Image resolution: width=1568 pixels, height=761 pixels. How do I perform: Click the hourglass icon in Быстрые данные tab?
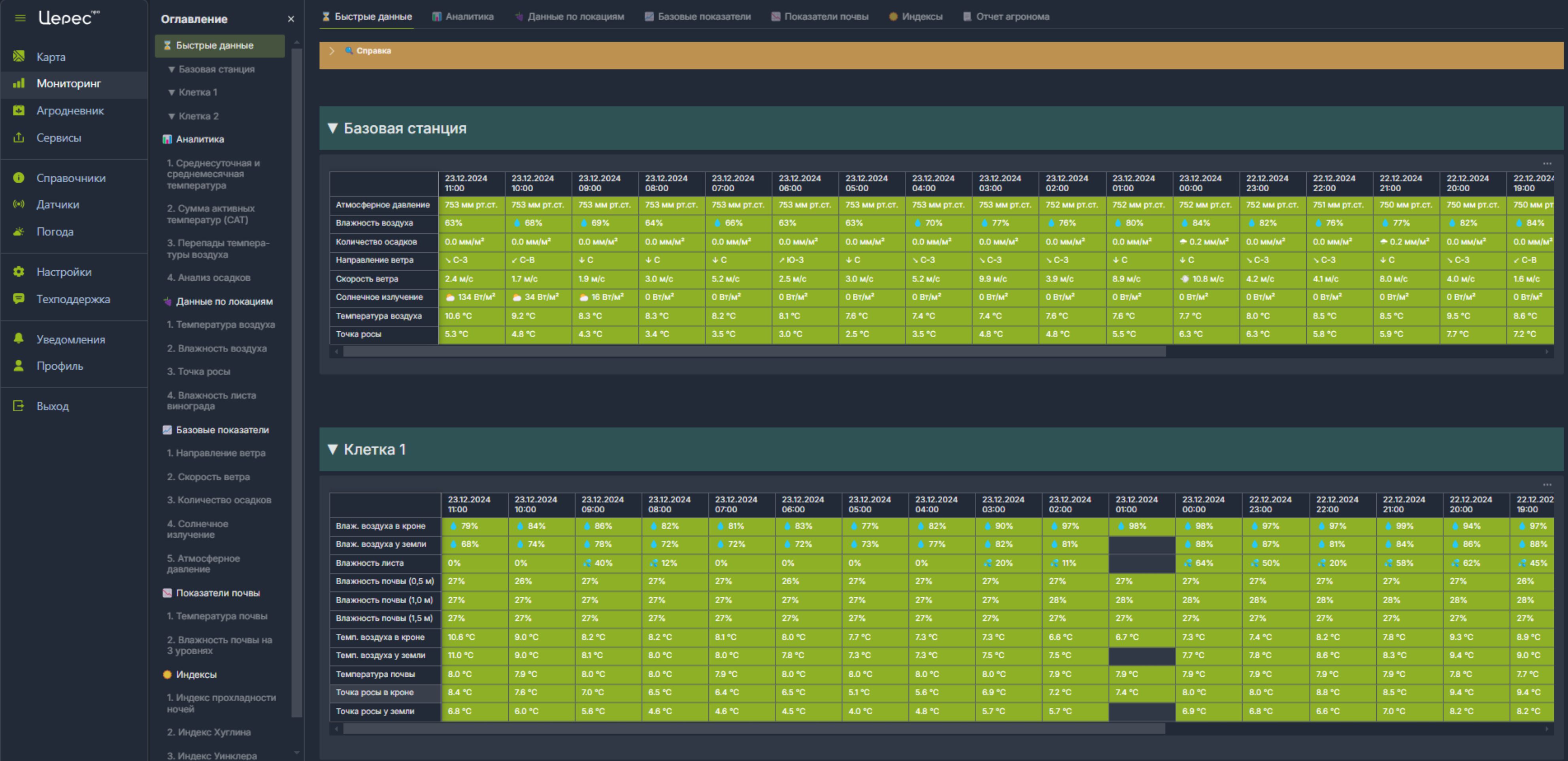(x=326, y=17)
